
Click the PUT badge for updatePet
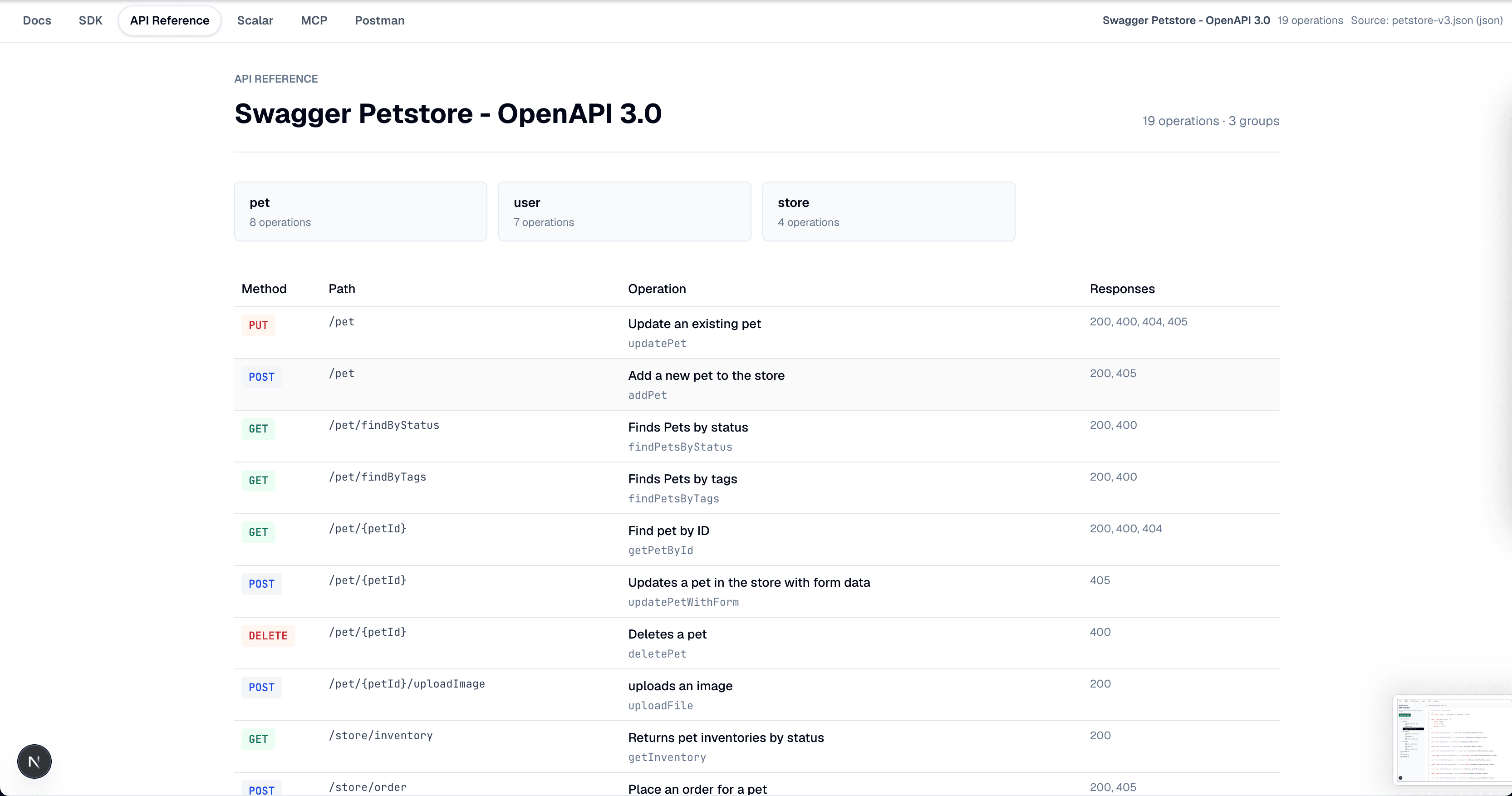pyautogui.click(x=258, y=325)
